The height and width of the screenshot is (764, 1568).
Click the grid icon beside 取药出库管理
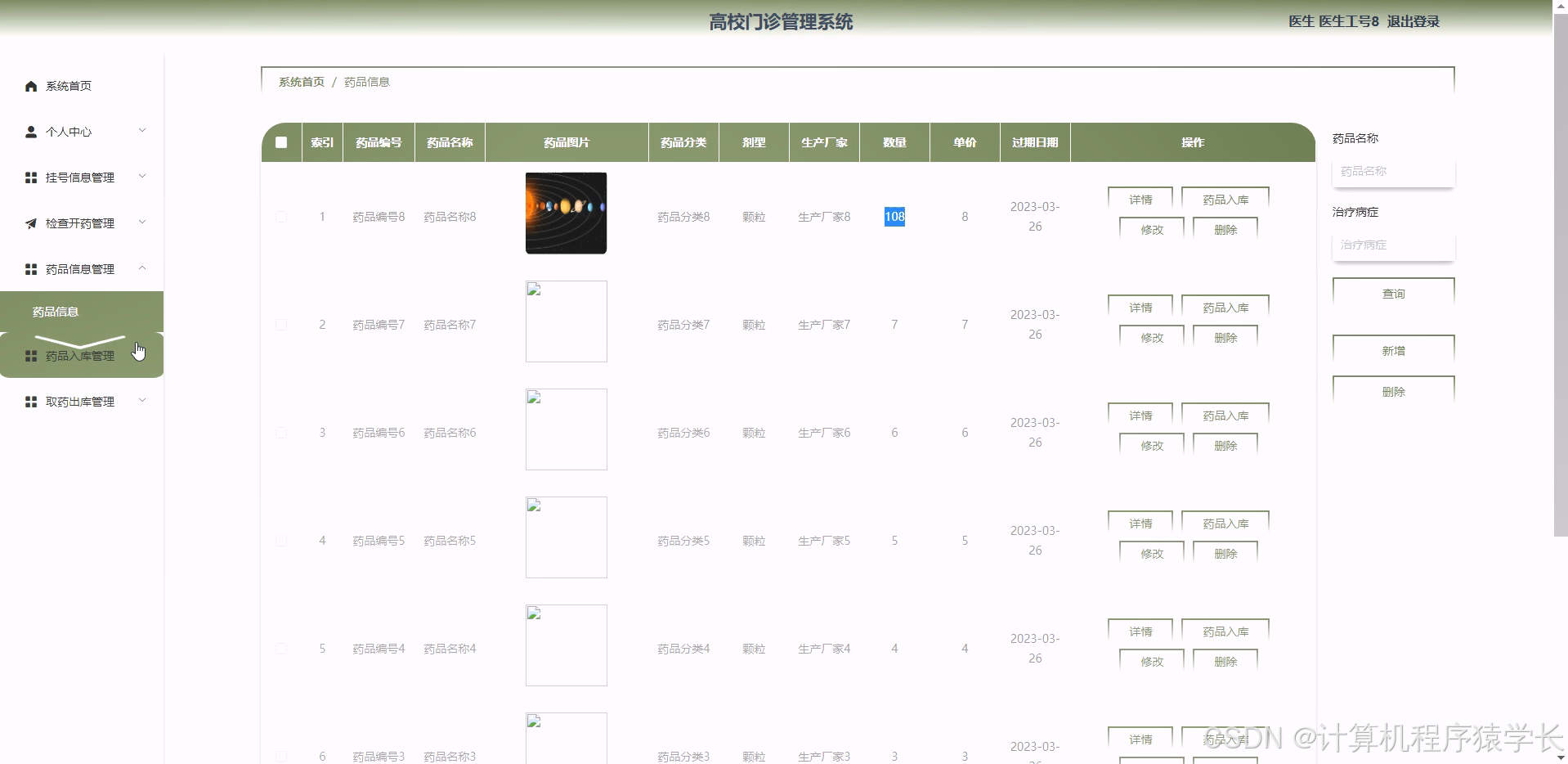tap(31, 402)
